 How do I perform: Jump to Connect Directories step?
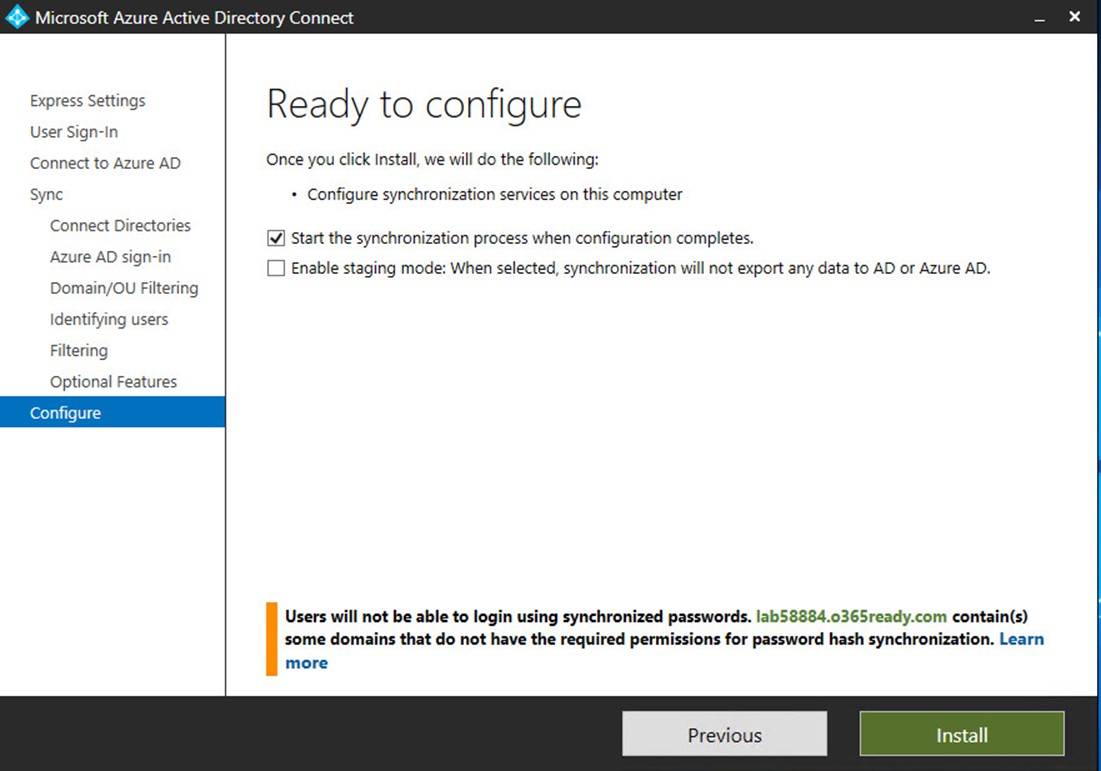coord(120,225)
